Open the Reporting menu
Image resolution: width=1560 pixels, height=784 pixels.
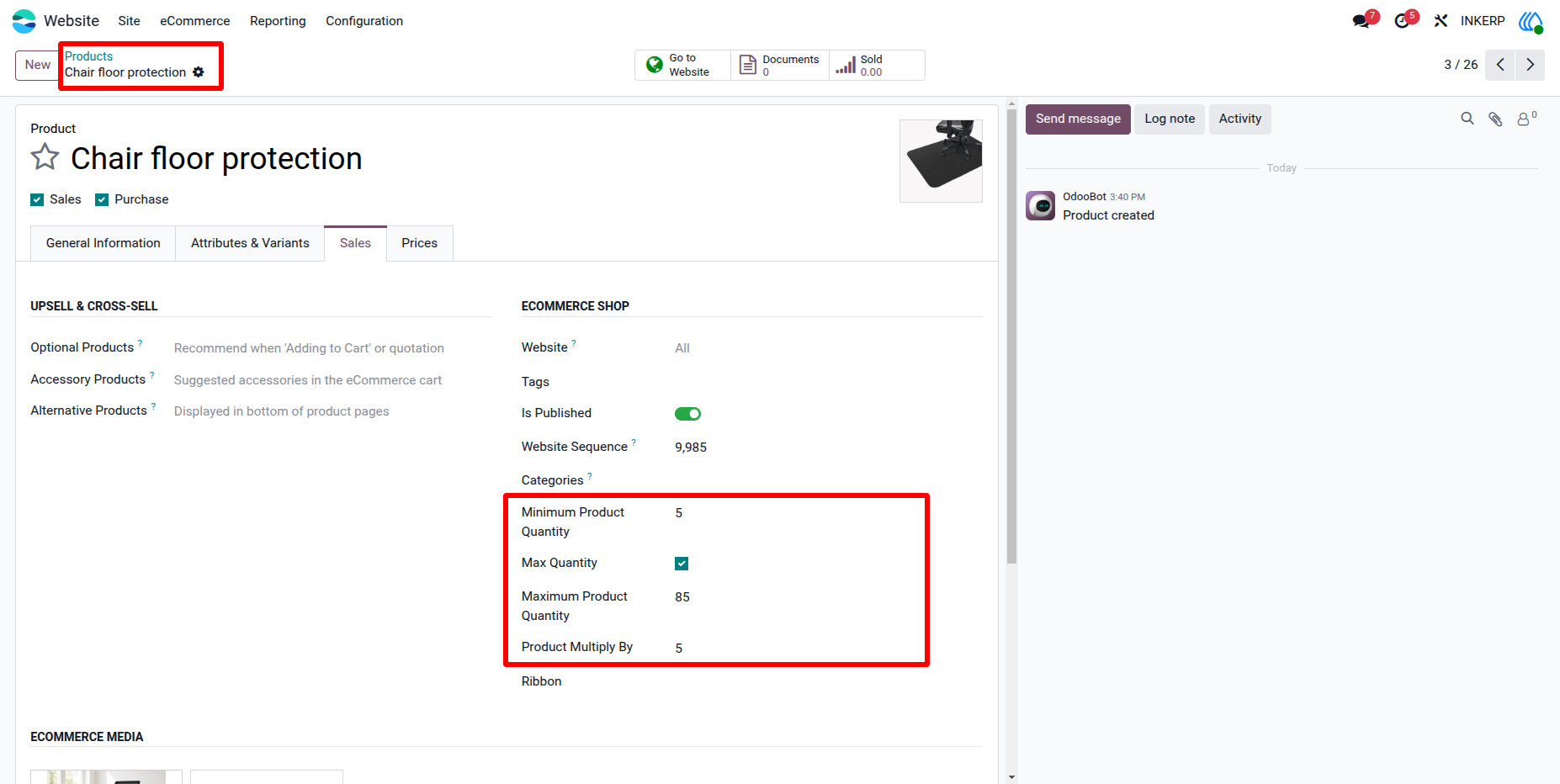point(278,21)
